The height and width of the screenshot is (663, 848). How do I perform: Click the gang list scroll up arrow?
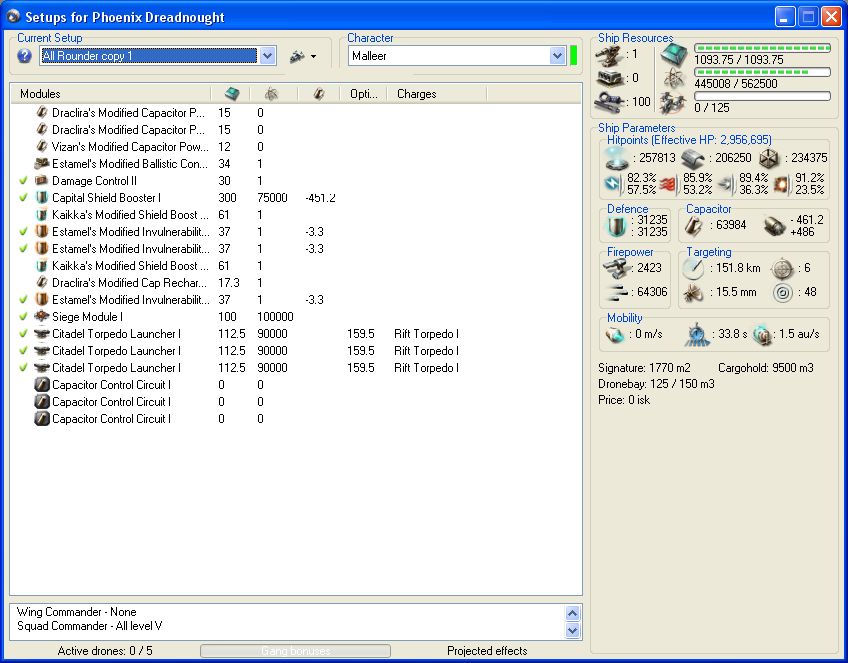573,613
